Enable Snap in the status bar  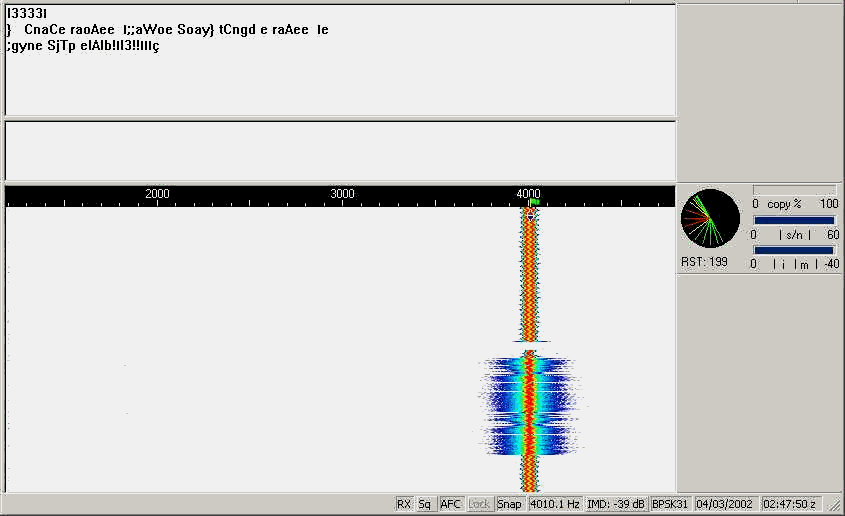[x=510, y=504]
